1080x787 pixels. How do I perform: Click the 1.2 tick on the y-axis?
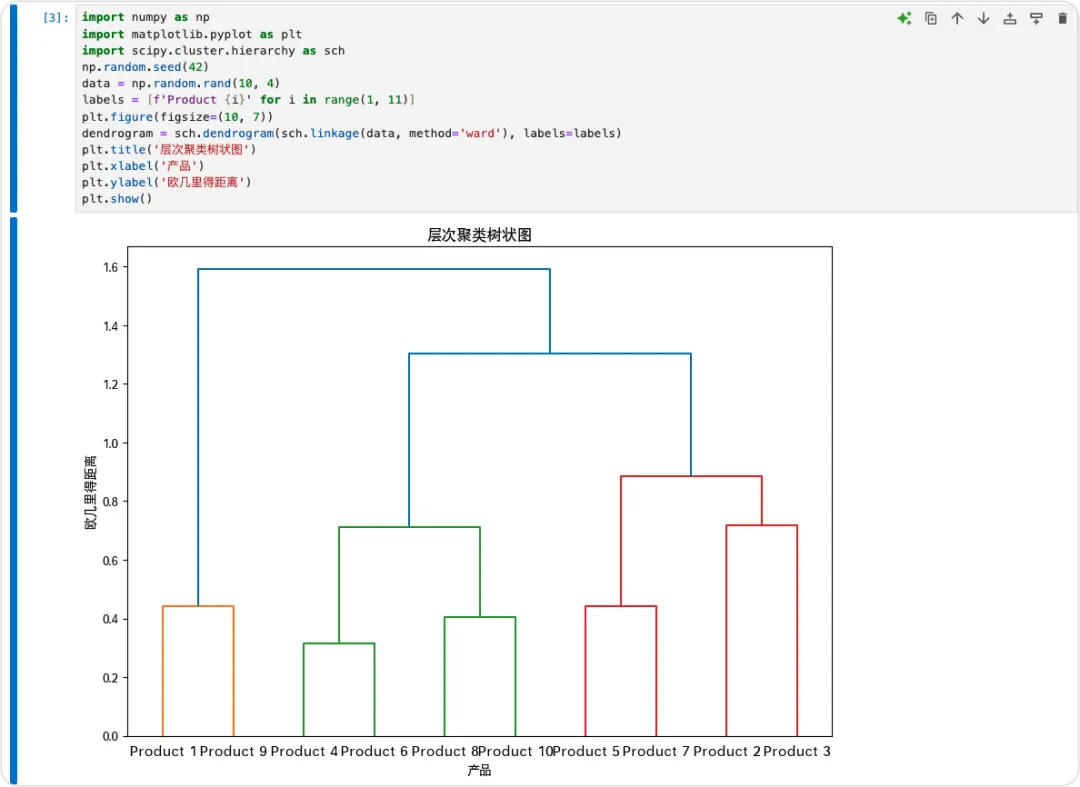tap(111, 385)
